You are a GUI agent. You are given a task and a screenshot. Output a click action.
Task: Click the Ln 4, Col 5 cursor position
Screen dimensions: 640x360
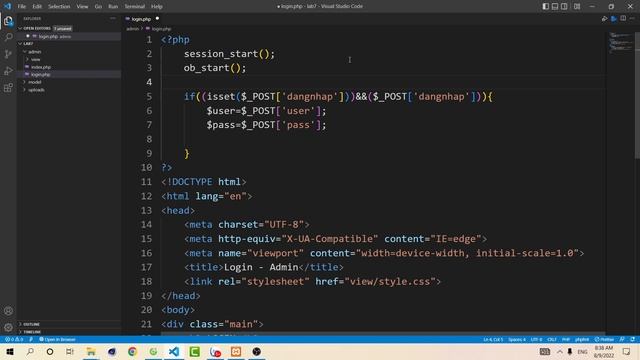[493, 339]
